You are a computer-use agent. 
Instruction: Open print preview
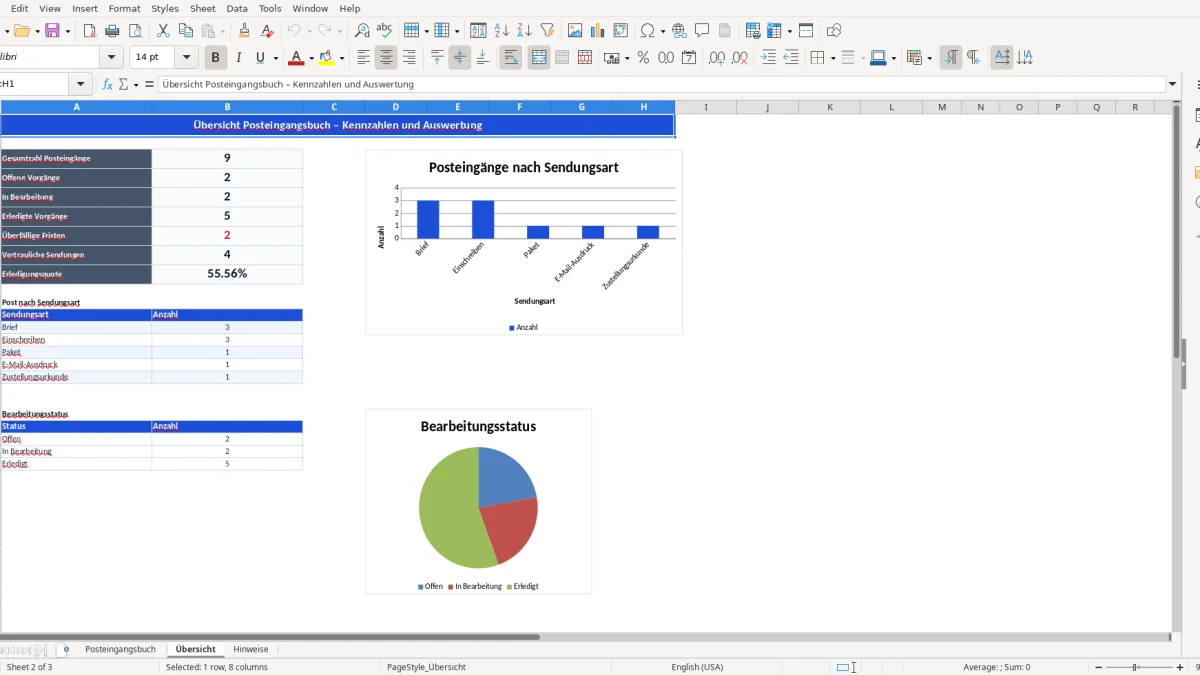134,31
